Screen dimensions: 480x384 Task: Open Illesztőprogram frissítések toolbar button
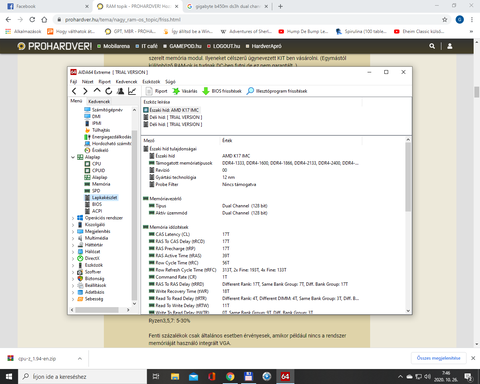click(277, 91)
